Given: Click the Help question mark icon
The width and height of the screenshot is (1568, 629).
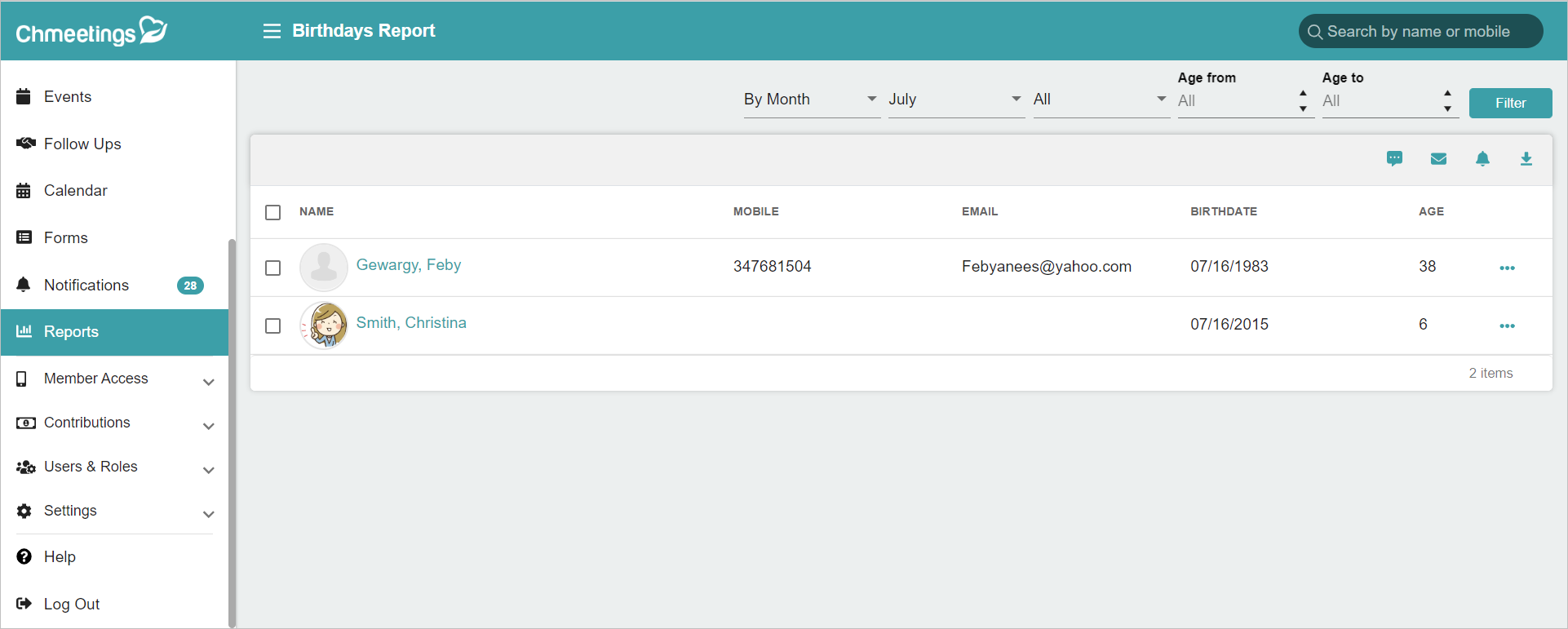Looking at the screenshot, I should [24, 556].
